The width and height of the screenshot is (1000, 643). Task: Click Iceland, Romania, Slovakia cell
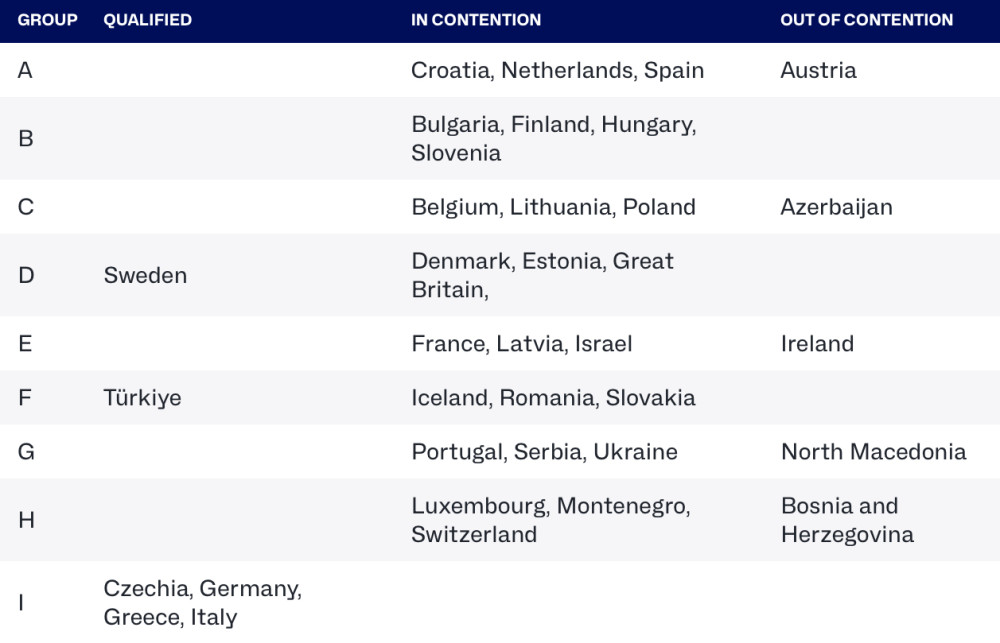pyautogui.click(x=553, y=397)
